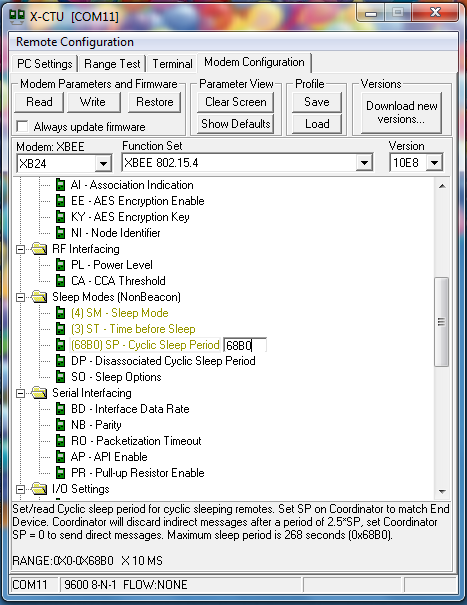Select the AP - API Enable row
The height and width of the screenshot is (605, 467).
[x=109, y=457]
